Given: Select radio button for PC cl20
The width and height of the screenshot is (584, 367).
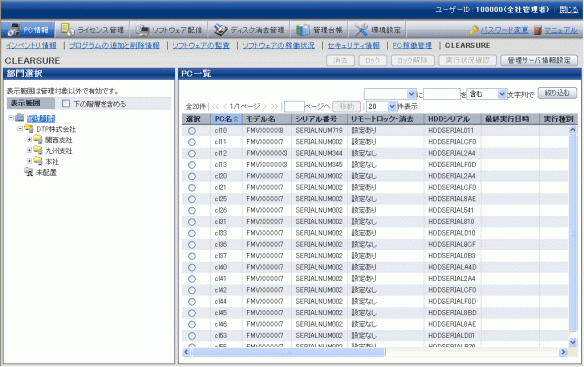Looking at the screenshot, I should point(192,176).
